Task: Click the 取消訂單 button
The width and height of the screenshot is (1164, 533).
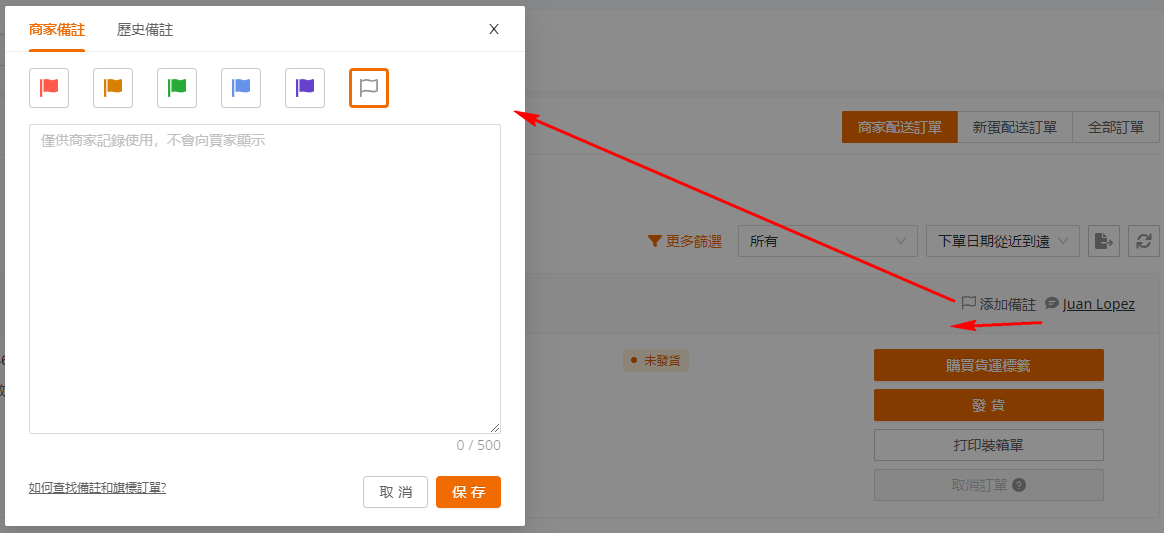Action: [989, 485]
